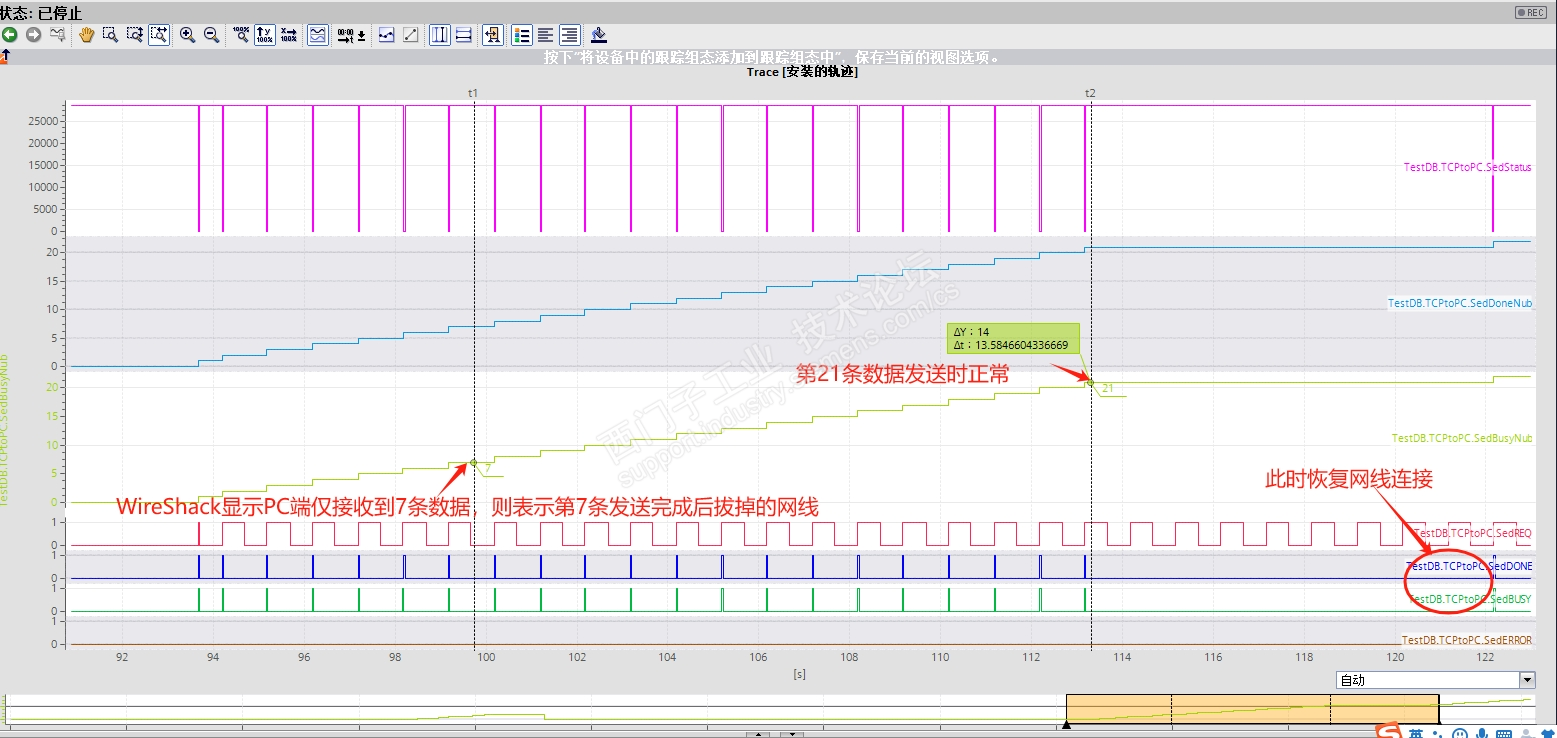
Task: Click the download arrow icon beside time unit
Action: (361, 35)
